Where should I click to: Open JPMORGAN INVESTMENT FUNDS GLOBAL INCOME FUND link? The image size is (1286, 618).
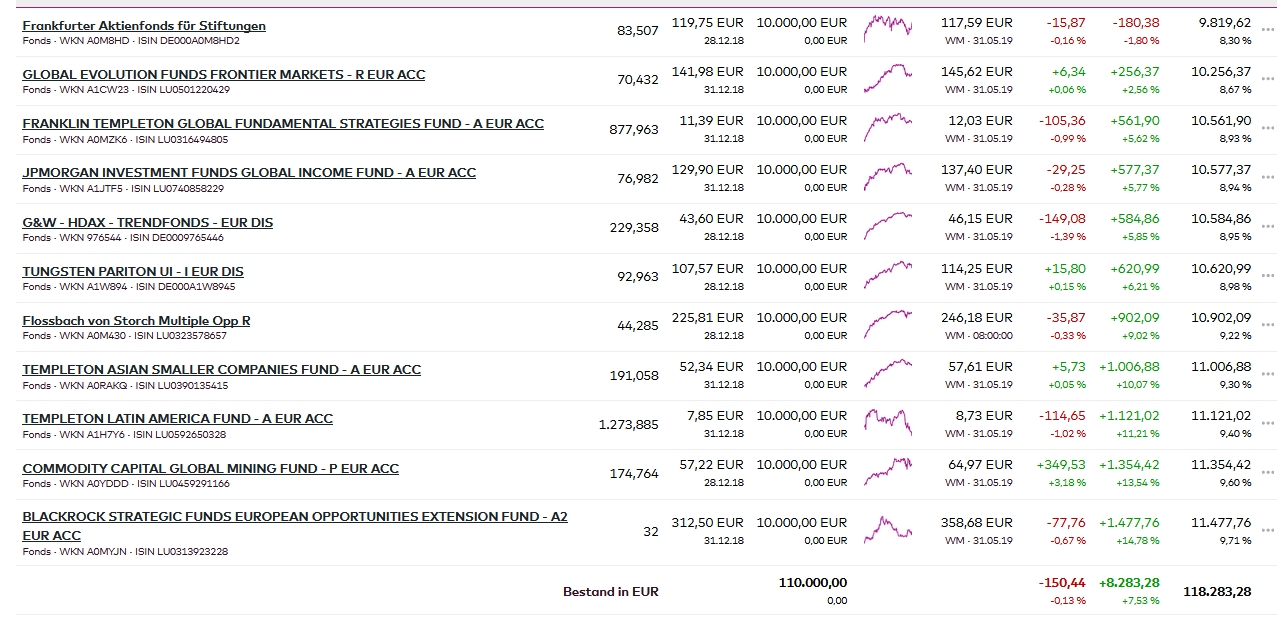pyautogui.click(x=249, y=173)
